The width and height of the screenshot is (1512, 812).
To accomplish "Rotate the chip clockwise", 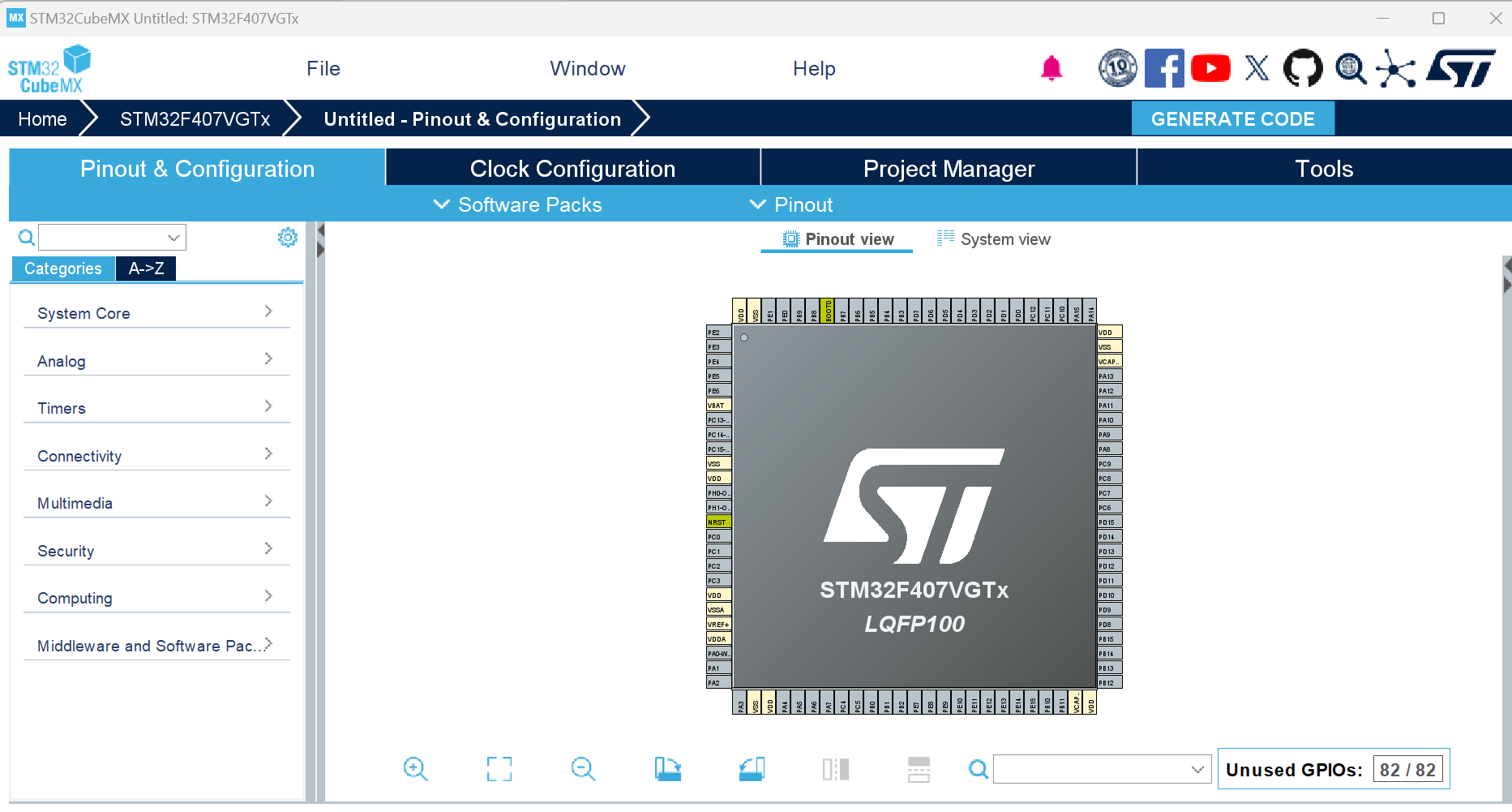I will tap(667, 769).
